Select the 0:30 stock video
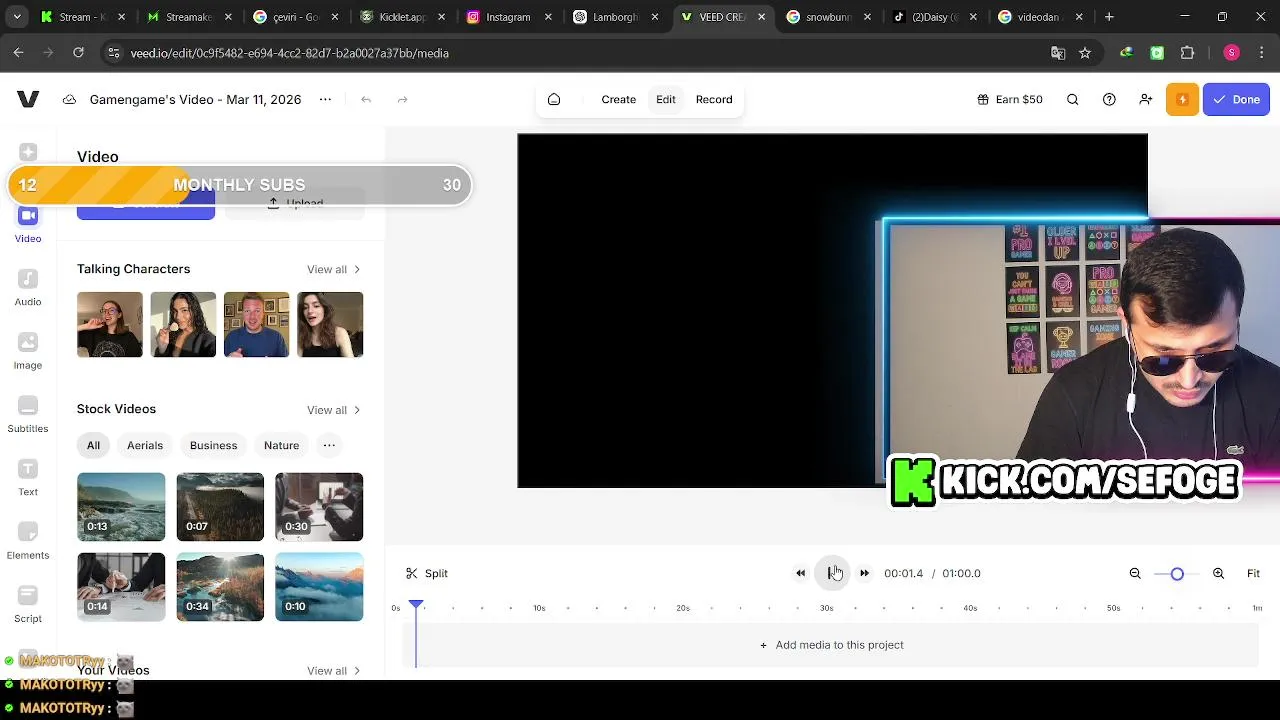Image resolution: width=1280 pixels, height=720 pixels. tap(319, 507)
